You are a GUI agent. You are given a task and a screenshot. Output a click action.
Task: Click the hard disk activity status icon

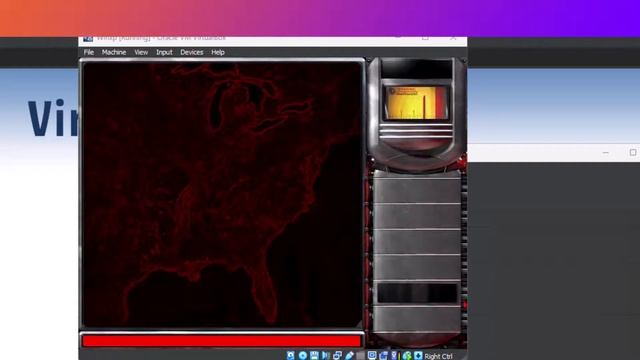(x=290, y=355)
